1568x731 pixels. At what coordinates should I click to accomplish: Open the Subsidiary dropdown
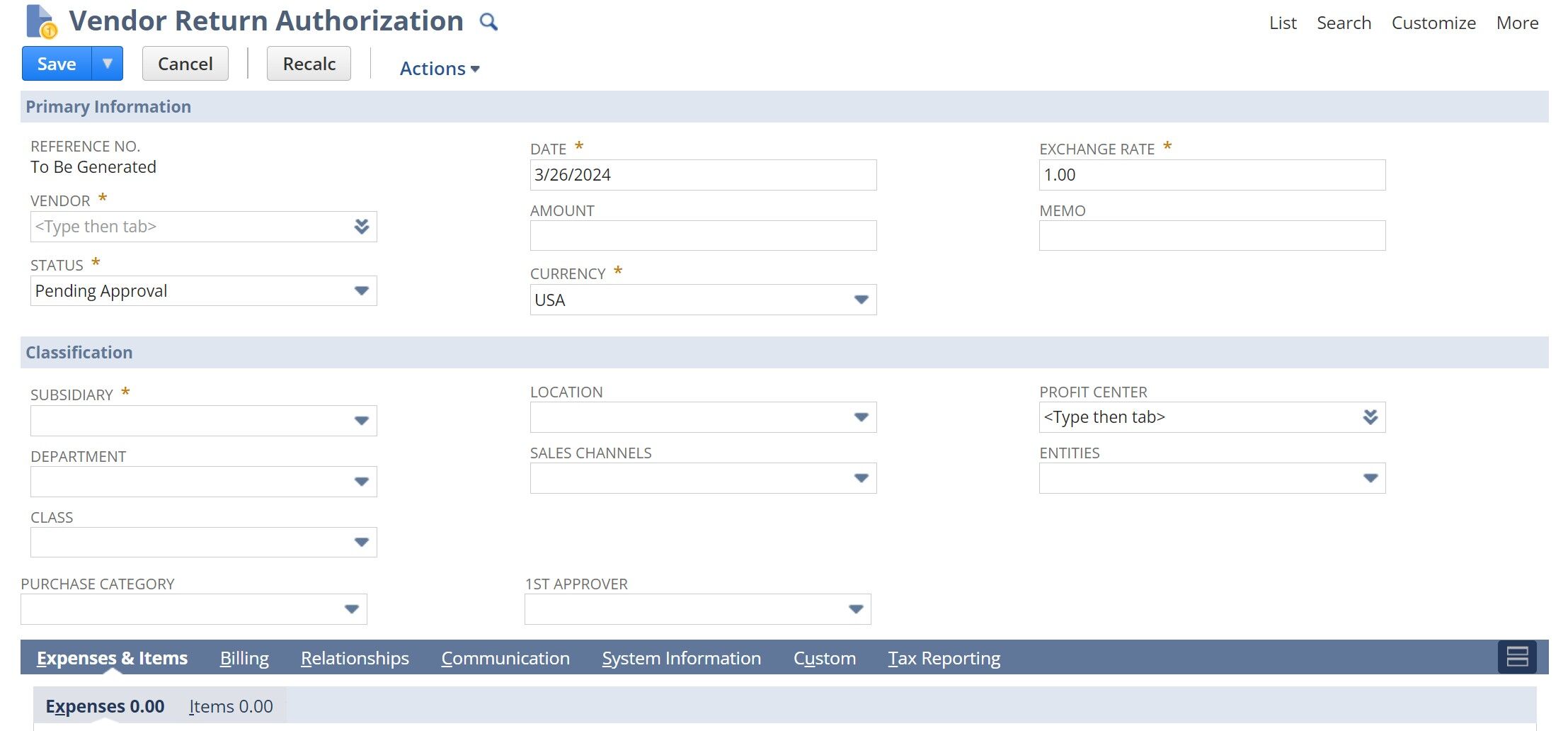pyautogui.click(x=362, y=420)
